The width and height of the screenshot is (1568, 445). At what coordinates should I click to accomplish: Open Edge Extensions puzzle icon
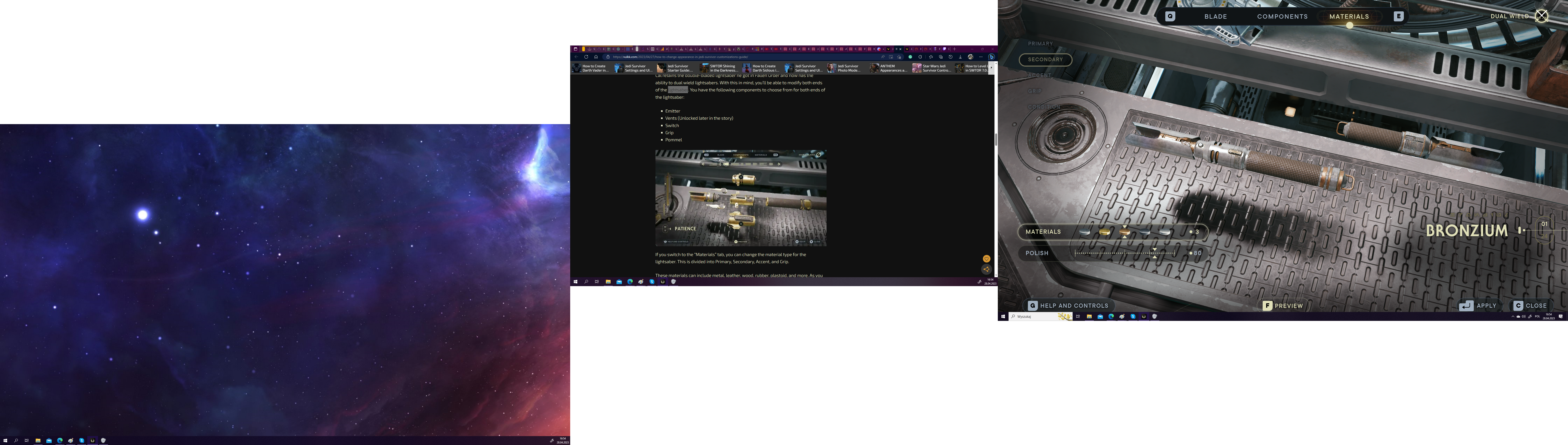920,57
